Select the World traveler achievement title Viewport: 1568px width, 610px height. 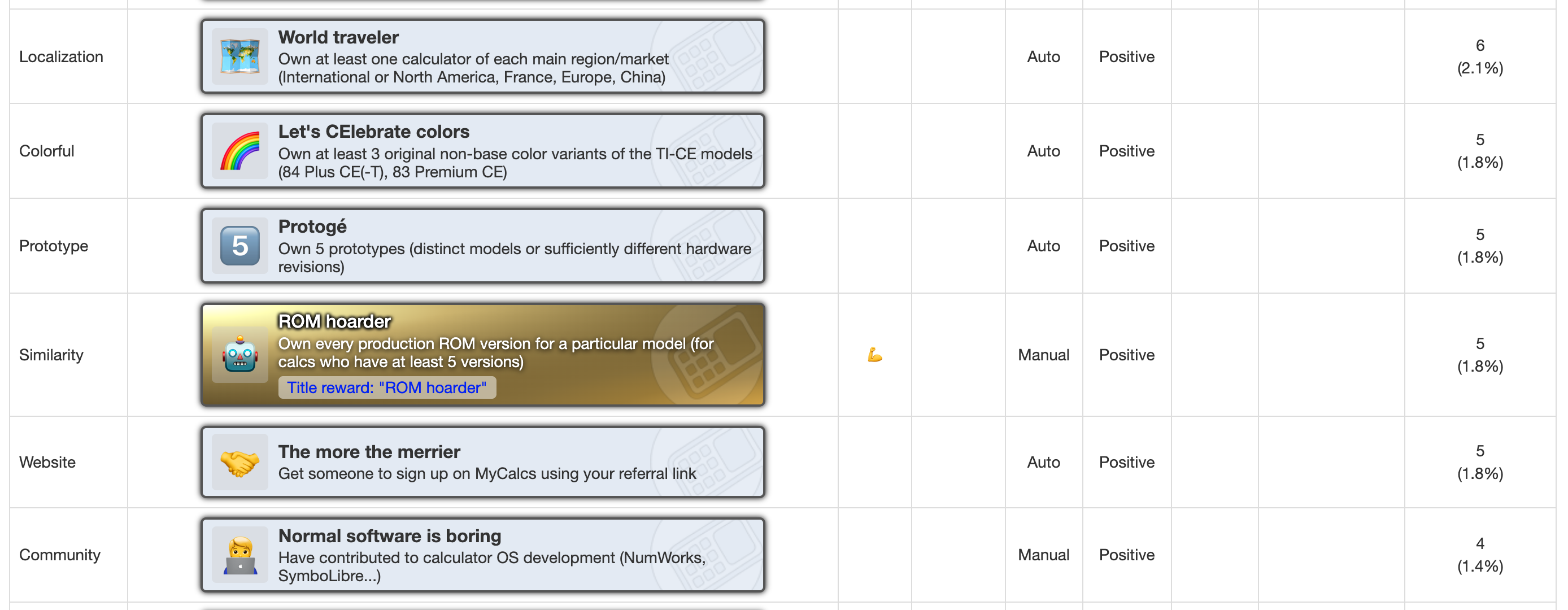(338, 38)
